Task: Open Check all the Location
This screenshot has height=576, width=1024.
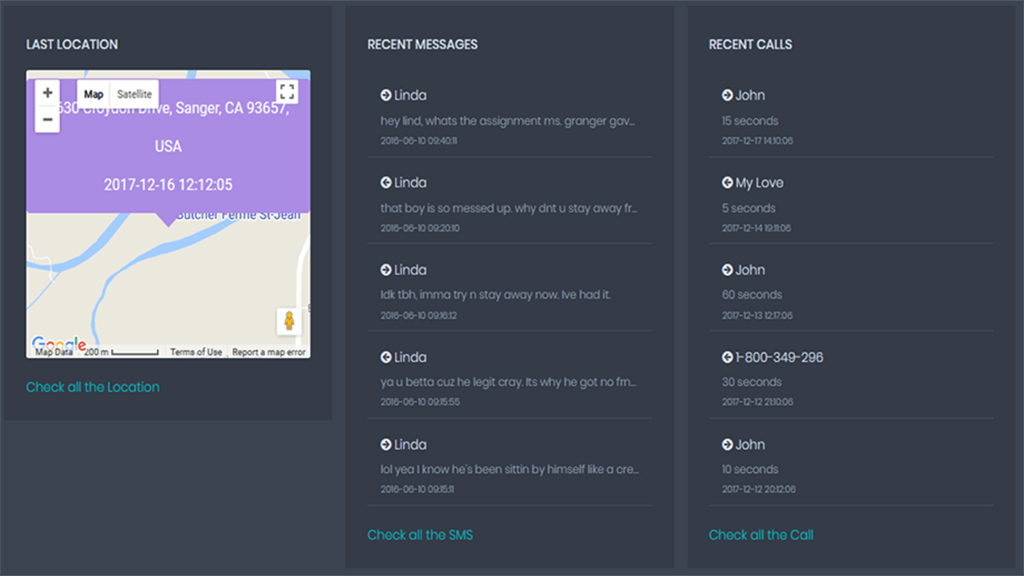Action: point(93,387)
